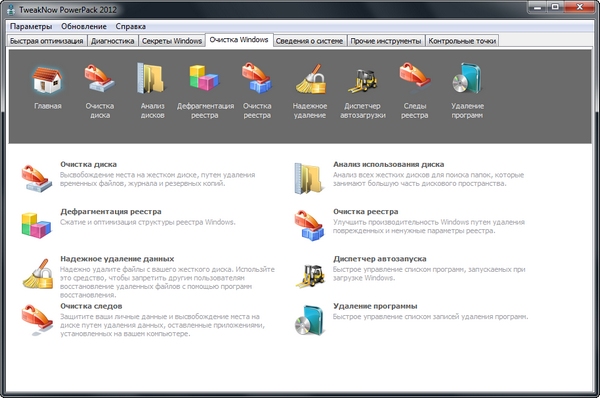Switch to Сведения о системе tab
Screen dimensions: 600x398
309,41
